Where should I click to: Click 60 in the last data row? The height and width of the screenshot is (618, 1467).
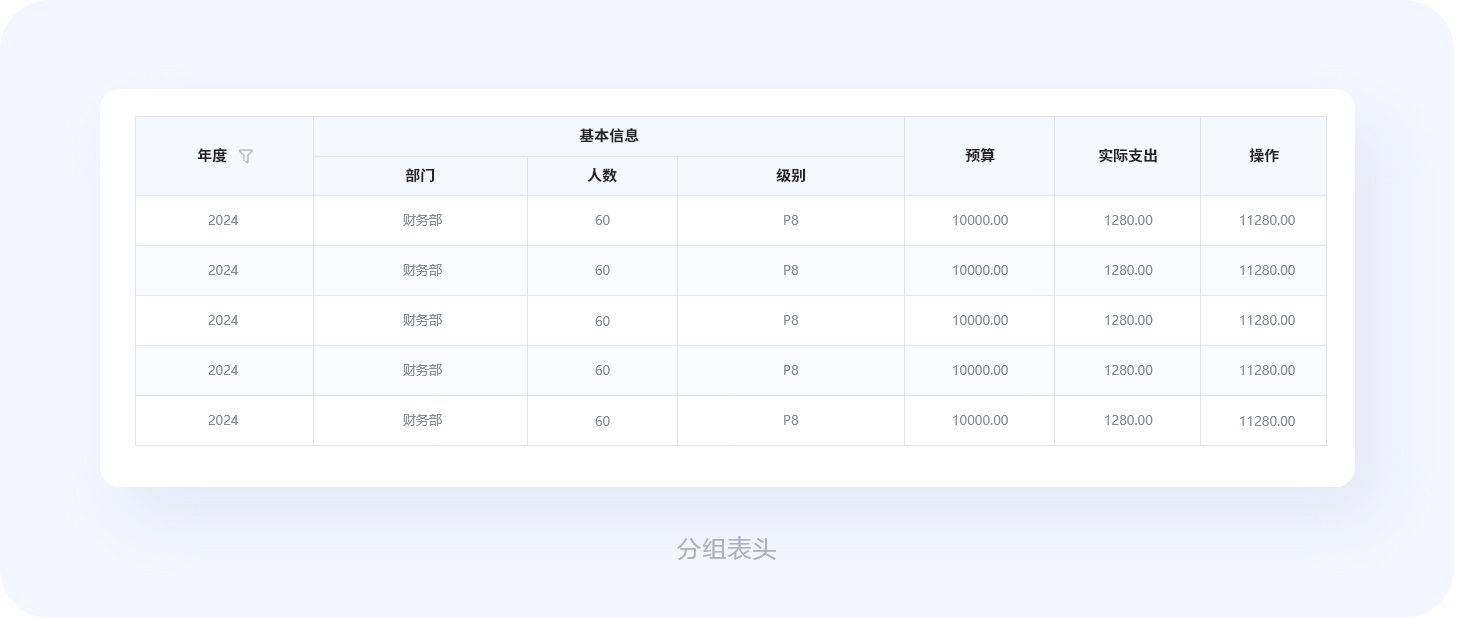point(602,421)
